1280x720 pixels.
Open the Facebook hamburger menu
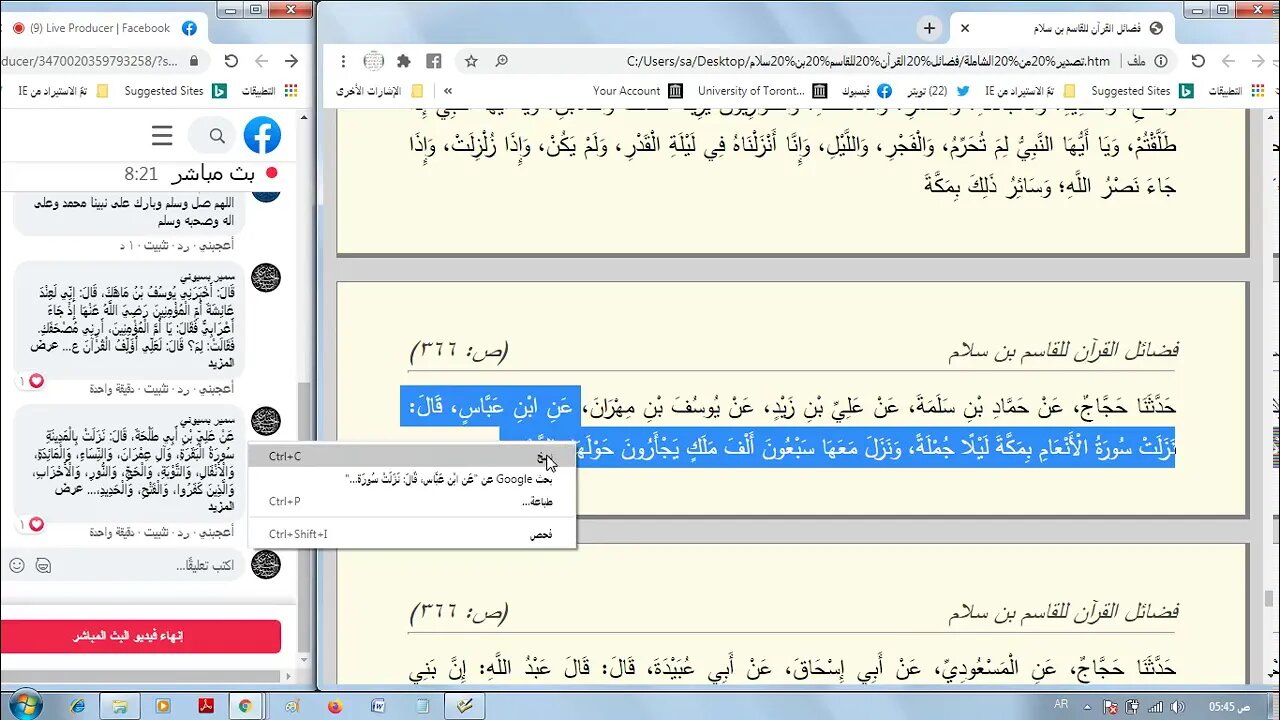tap(162, 135)
